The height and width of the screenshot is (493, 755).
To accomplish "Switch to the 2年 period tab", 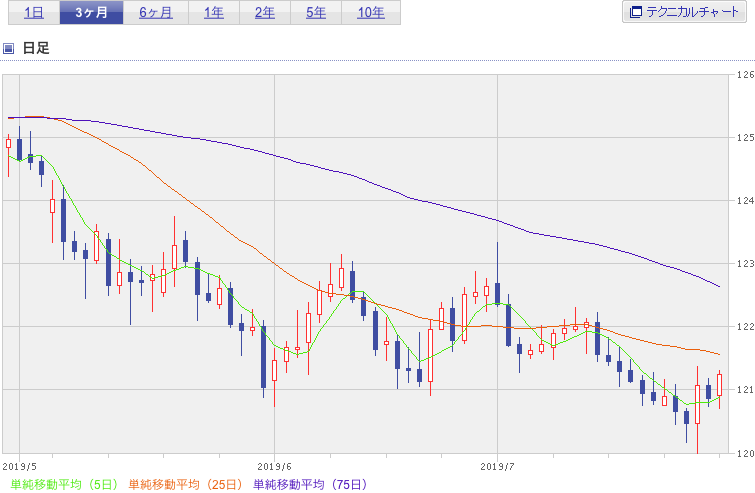I will [265, 13].
